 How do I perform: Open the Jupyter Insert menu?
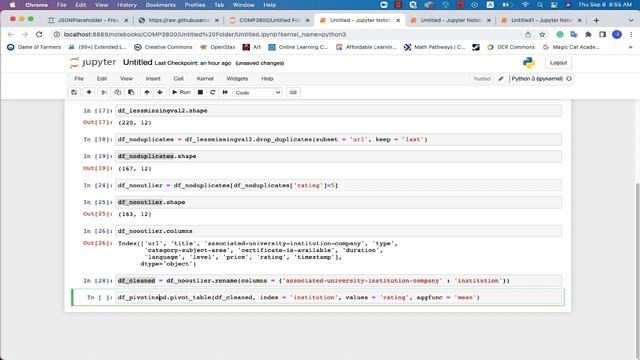pyautogui.click(x=153, y=78)
